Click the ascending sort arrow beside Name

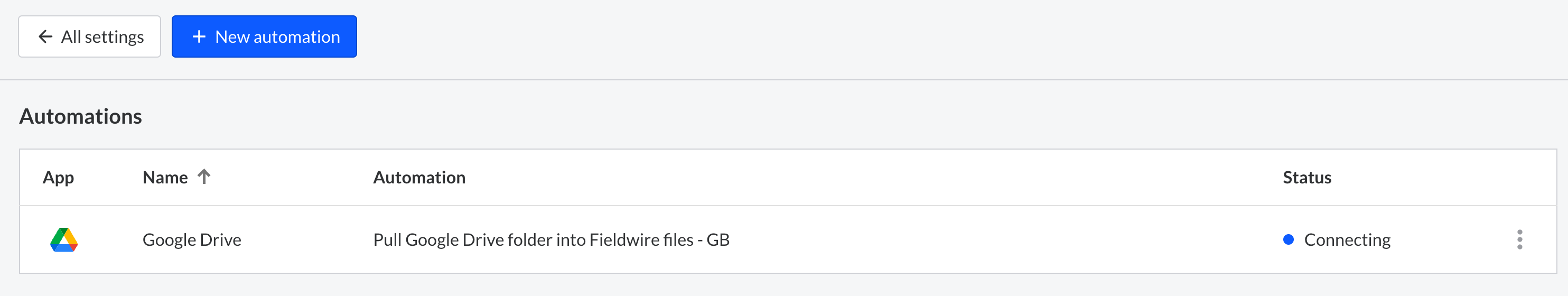click(204, 177)
